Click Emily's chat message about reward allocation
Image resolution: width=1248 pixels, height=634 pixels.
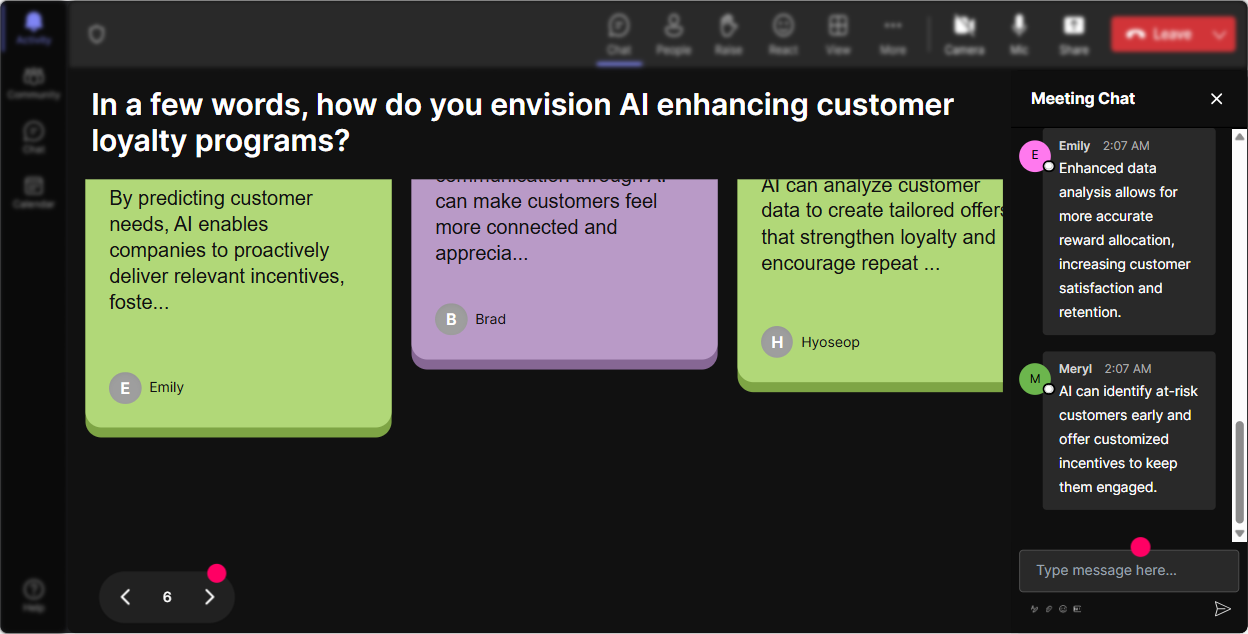[1129, 232]
